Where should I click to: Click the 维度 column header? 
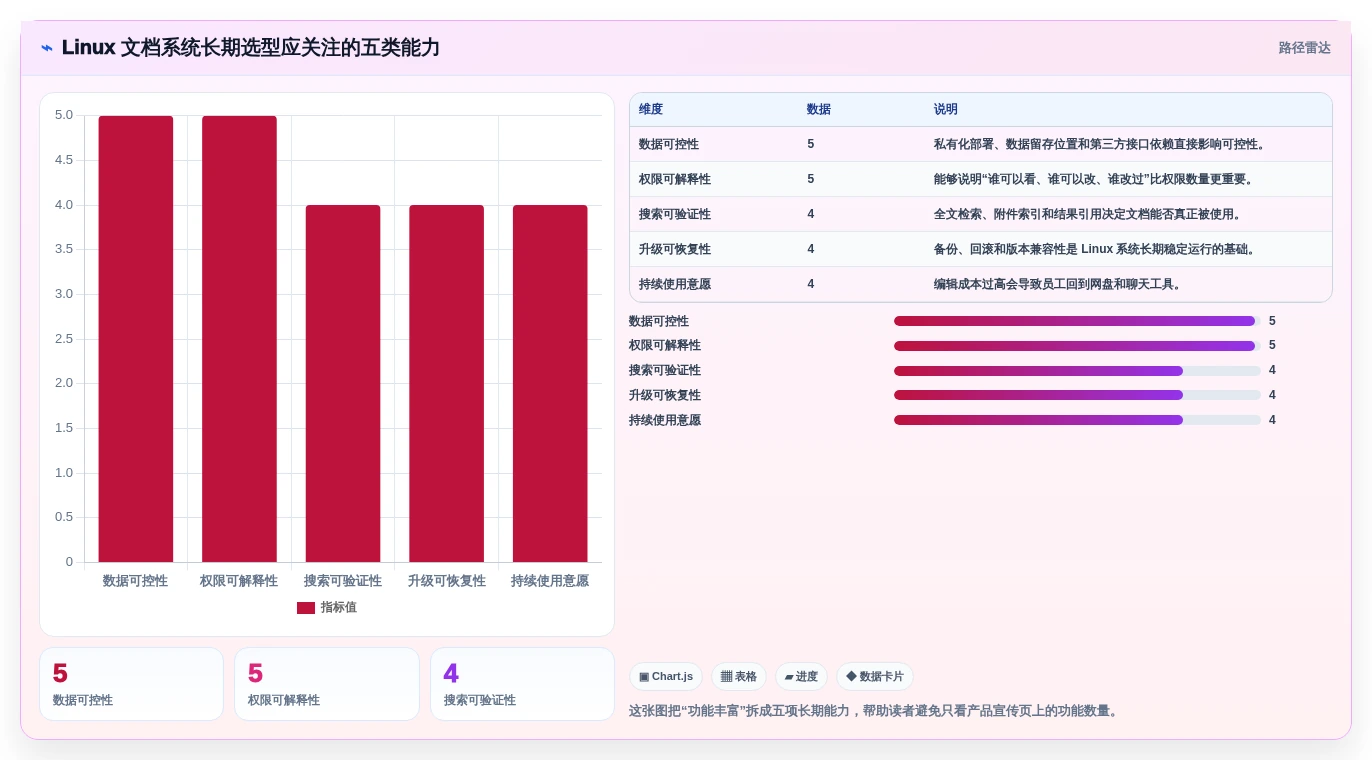(651, 110)
